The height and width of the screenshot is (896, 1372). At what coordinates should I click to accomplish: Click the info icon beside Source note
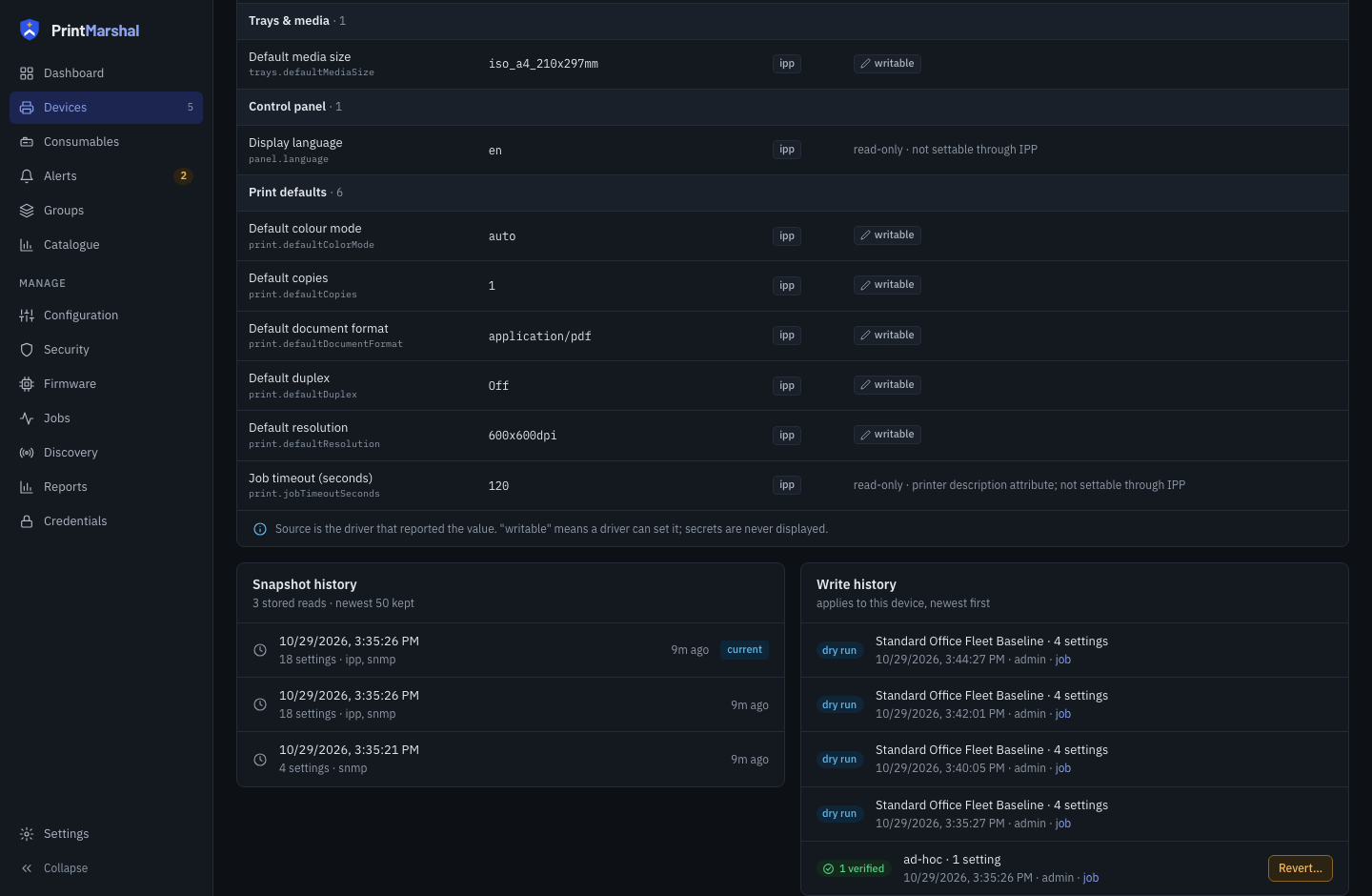[x=260, y=529]
